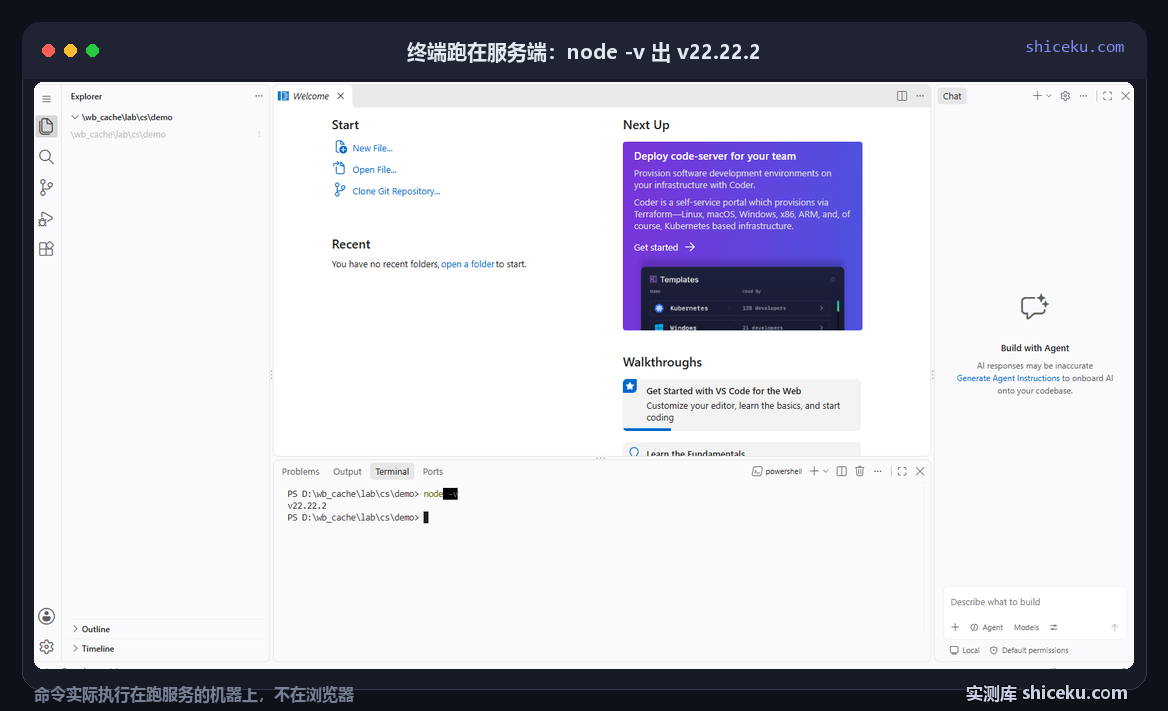Select the powershell terminal instance
The height and width of the screenshot is (711, 1168).
point(777,471)
